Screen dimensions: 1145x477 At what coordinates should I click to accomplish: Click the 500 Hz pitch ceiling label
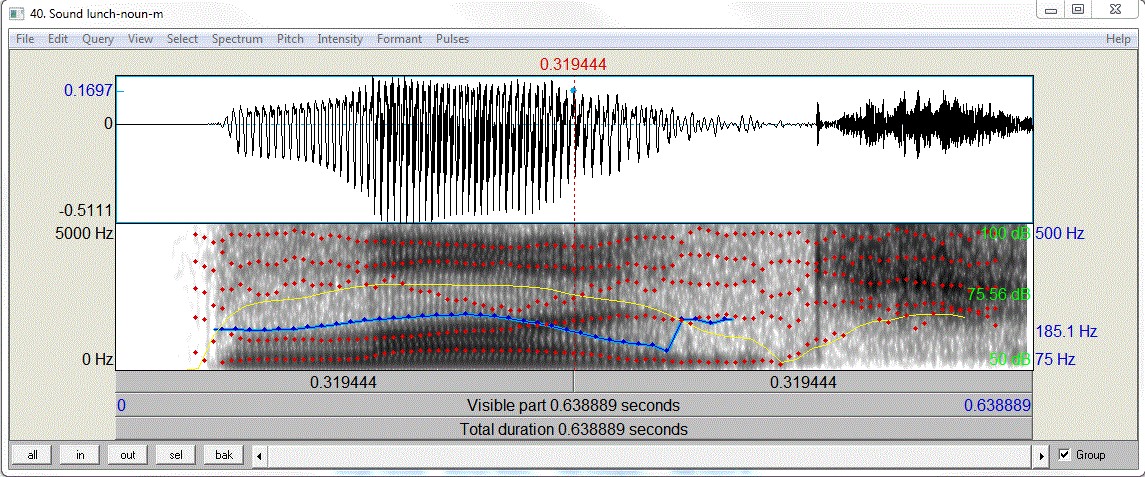[1060, 234]
